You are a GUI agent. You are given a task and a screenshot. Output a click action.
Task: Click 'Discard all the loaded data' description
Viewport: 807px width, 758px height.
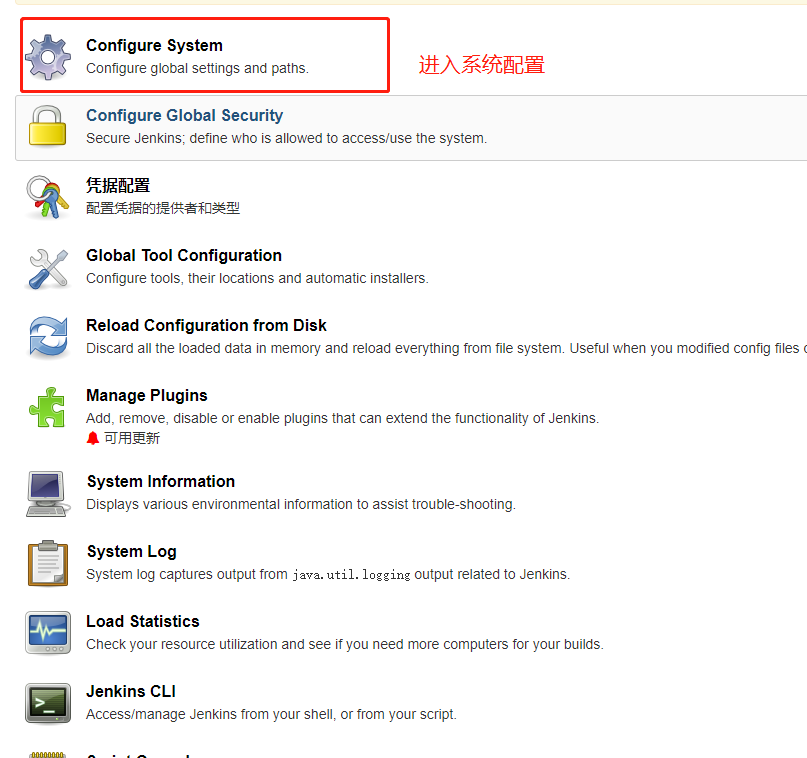[446, 348]
